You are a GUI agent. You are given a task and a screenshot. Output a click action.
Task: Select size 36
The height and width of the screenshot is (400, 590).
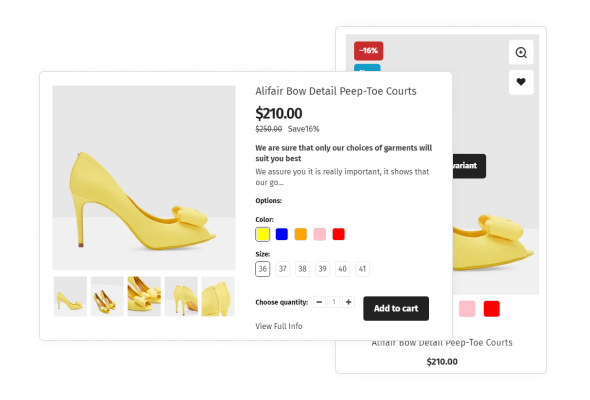point(263,269)
